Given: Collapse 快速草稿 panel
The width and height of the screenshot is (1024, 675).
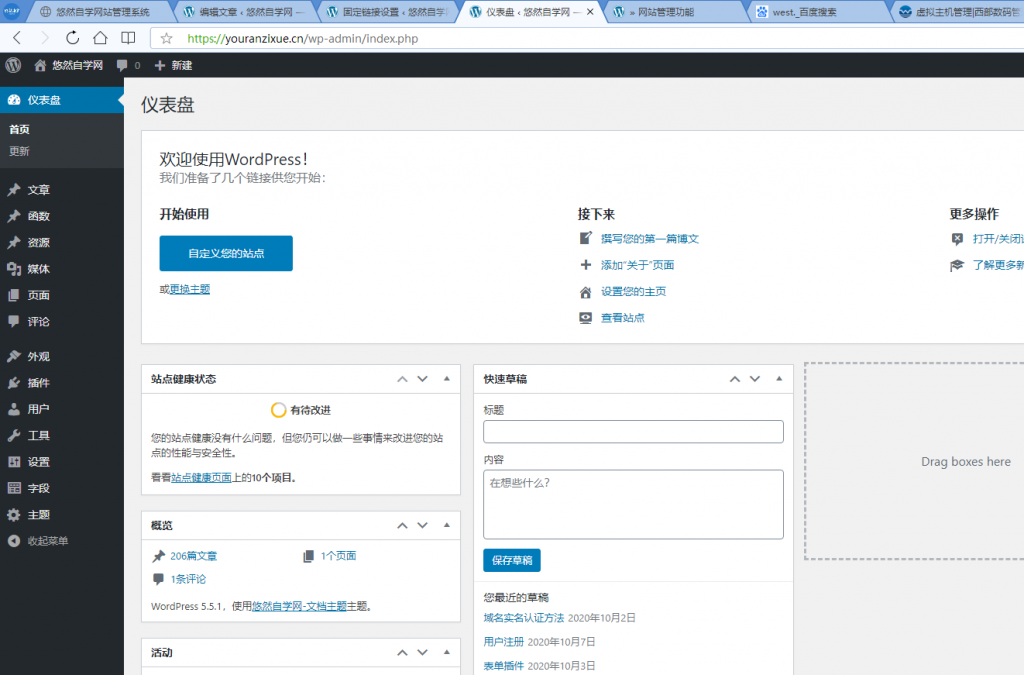Looking at the screenshot, I should [779, 379].
